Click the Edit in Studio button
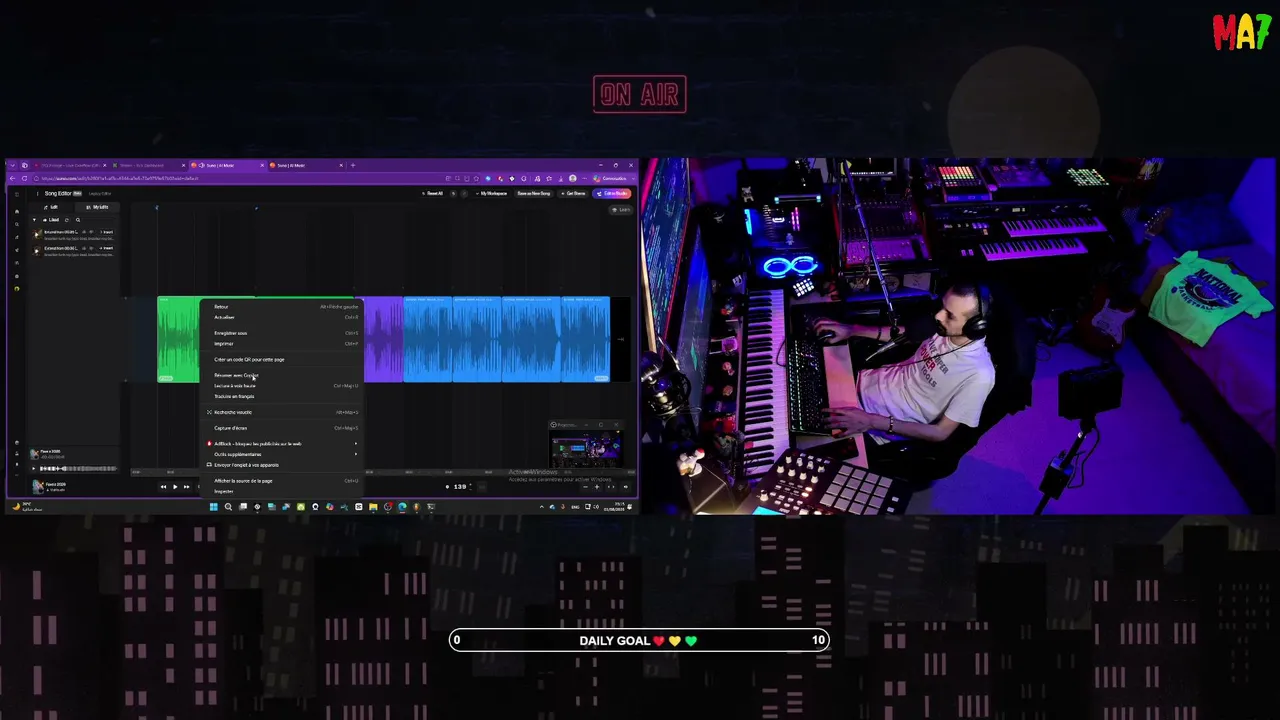Screen dimensions: 1280x720 point(614,193)
